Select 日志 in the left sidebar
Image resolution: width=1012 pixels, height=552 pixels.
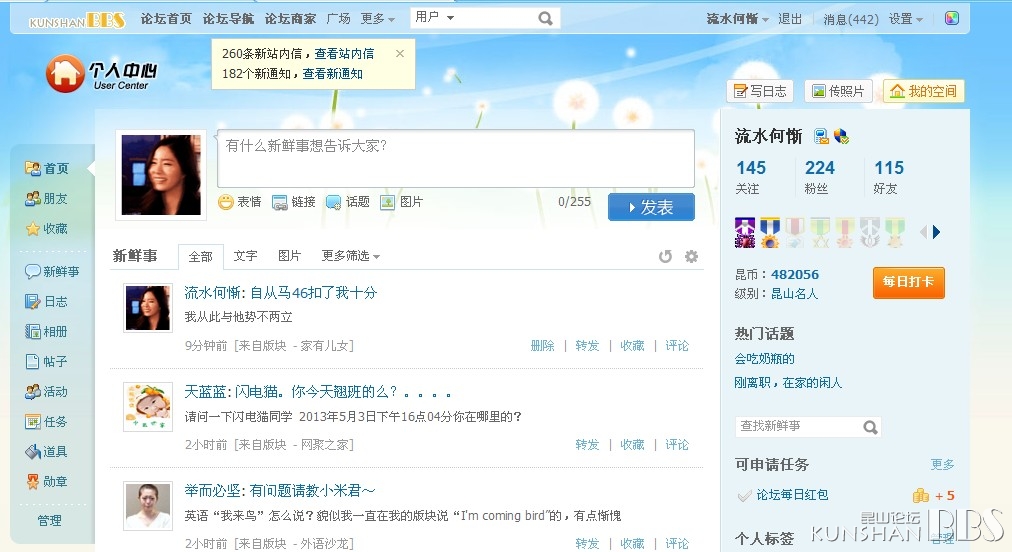point(46,302)
